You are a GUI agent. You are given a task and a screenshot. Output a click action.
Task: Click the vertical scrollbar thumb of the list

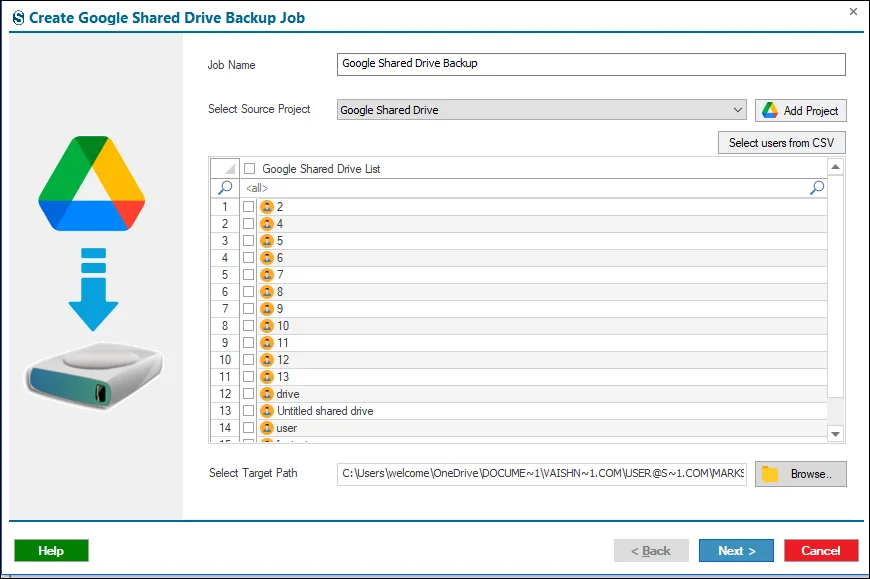click(x=835, y=286)
